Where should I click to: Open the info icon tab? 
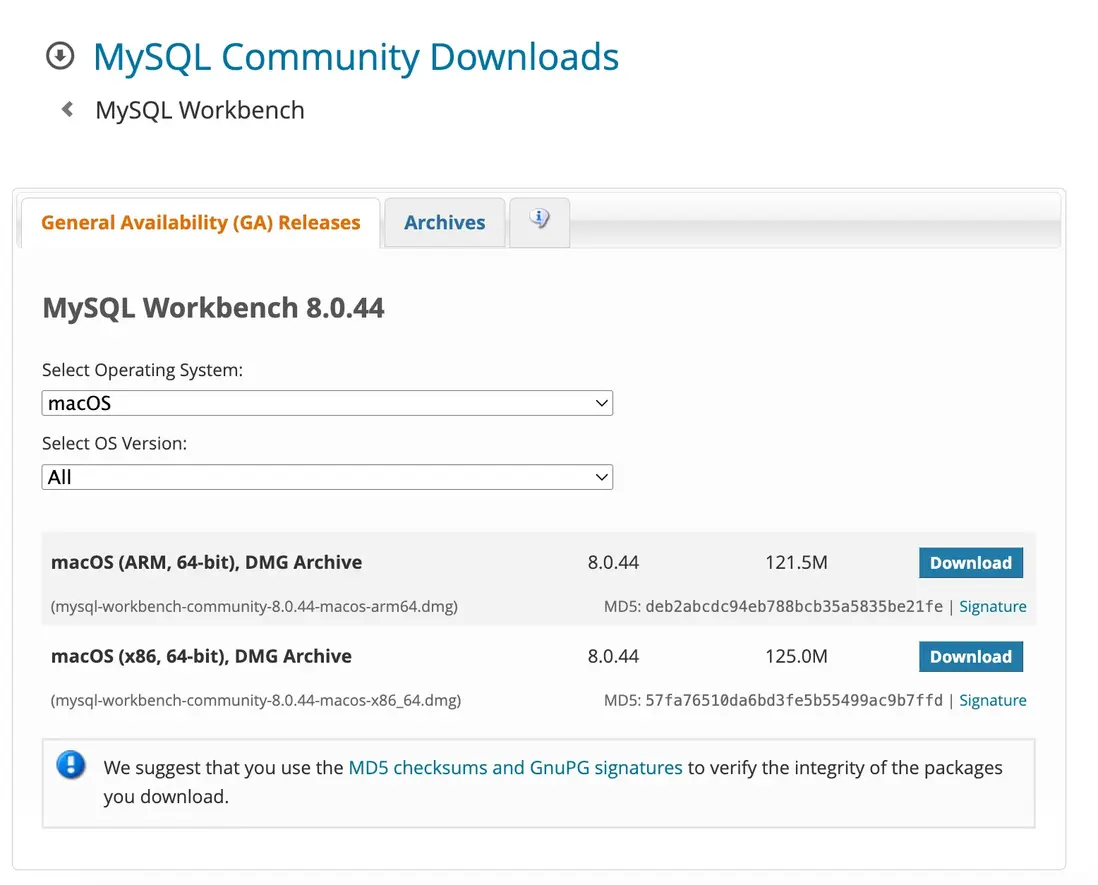tap(539, 220)
